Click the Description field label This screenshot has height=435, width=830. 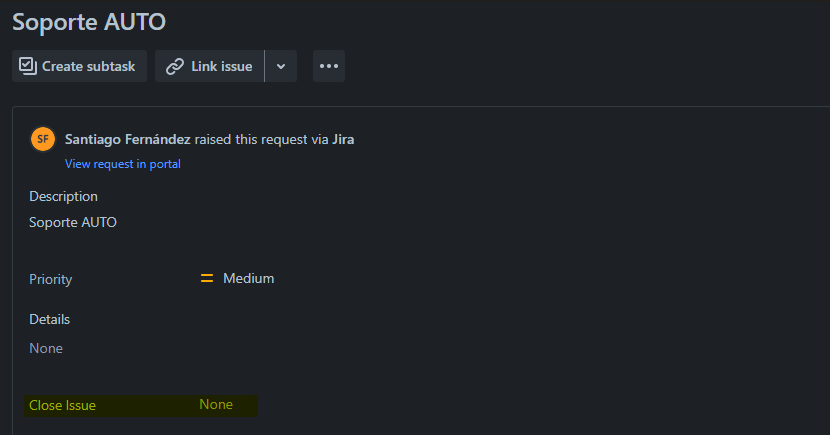coord(64,196)
